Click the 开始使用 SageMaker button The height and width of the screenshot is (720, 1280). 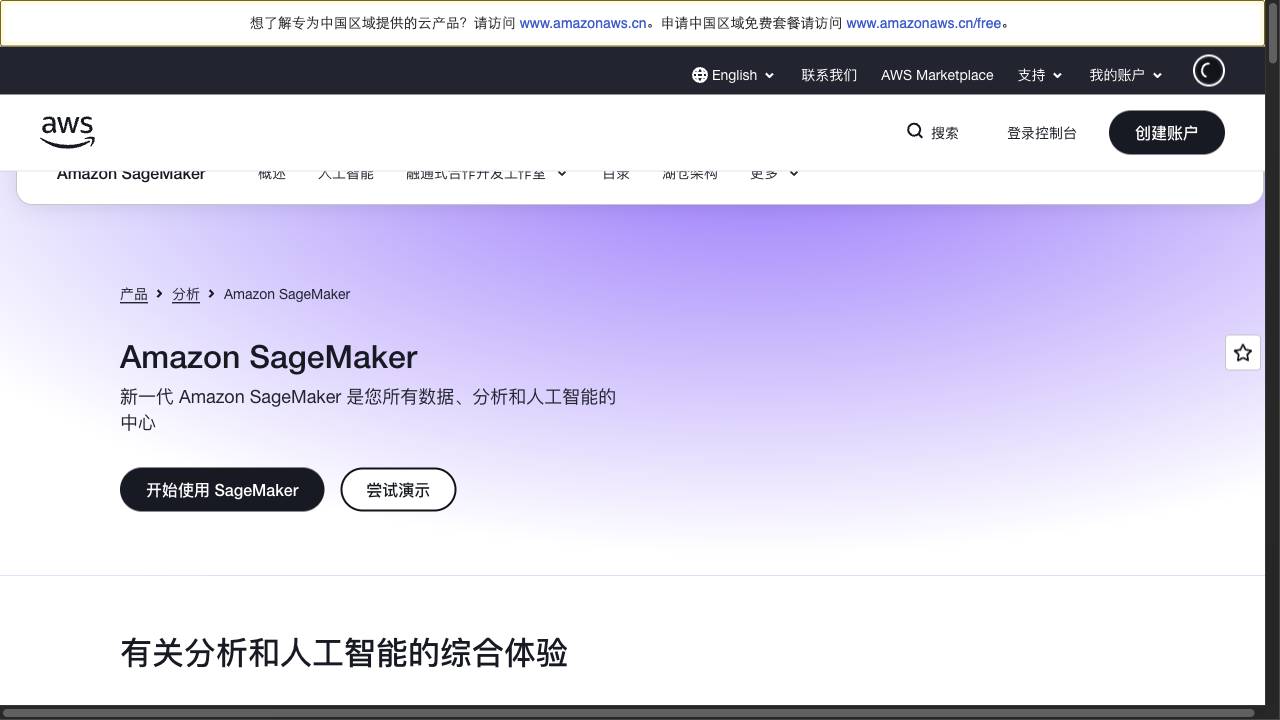222,490
